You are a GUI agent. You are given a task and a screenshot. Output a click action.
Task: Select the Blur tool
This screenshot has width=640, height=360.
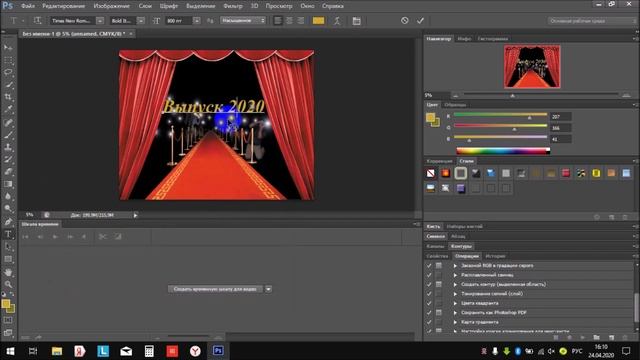8,196
